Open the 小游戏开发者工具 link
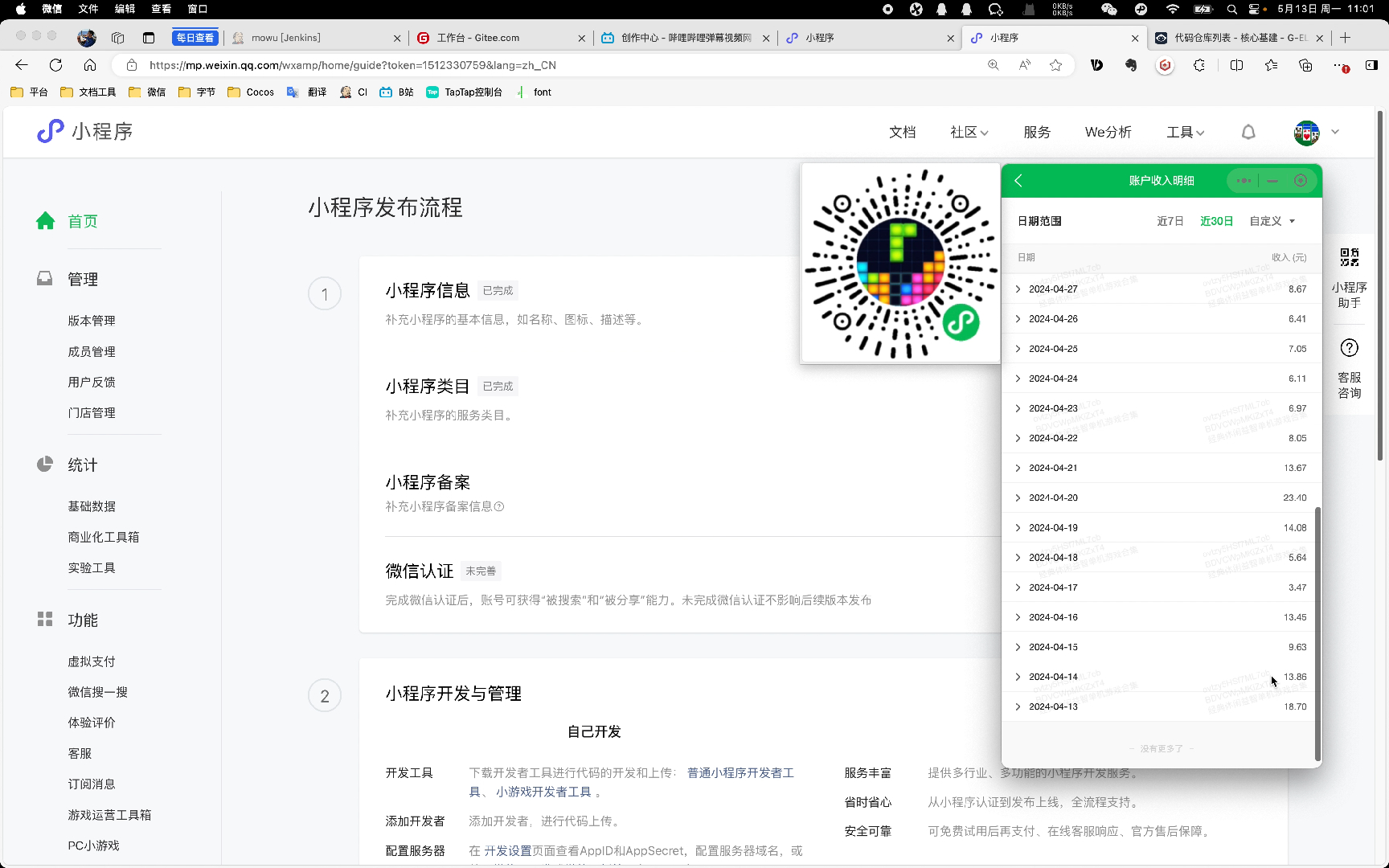The height and width of the screenshot is (868, 1389). [x=543, y=792]
